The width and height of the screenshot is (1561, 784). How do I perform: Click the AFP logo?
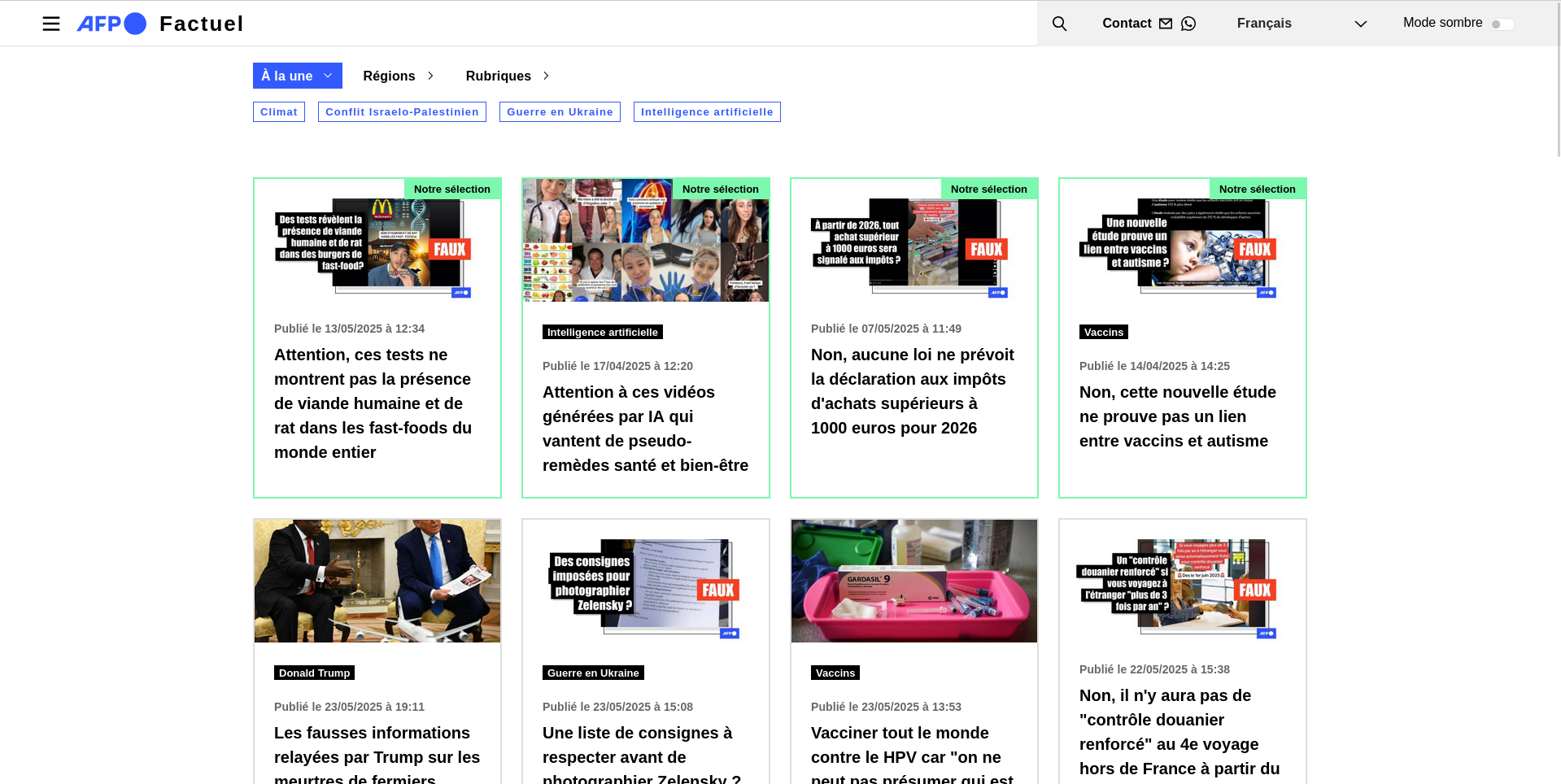tap(111, 24)
